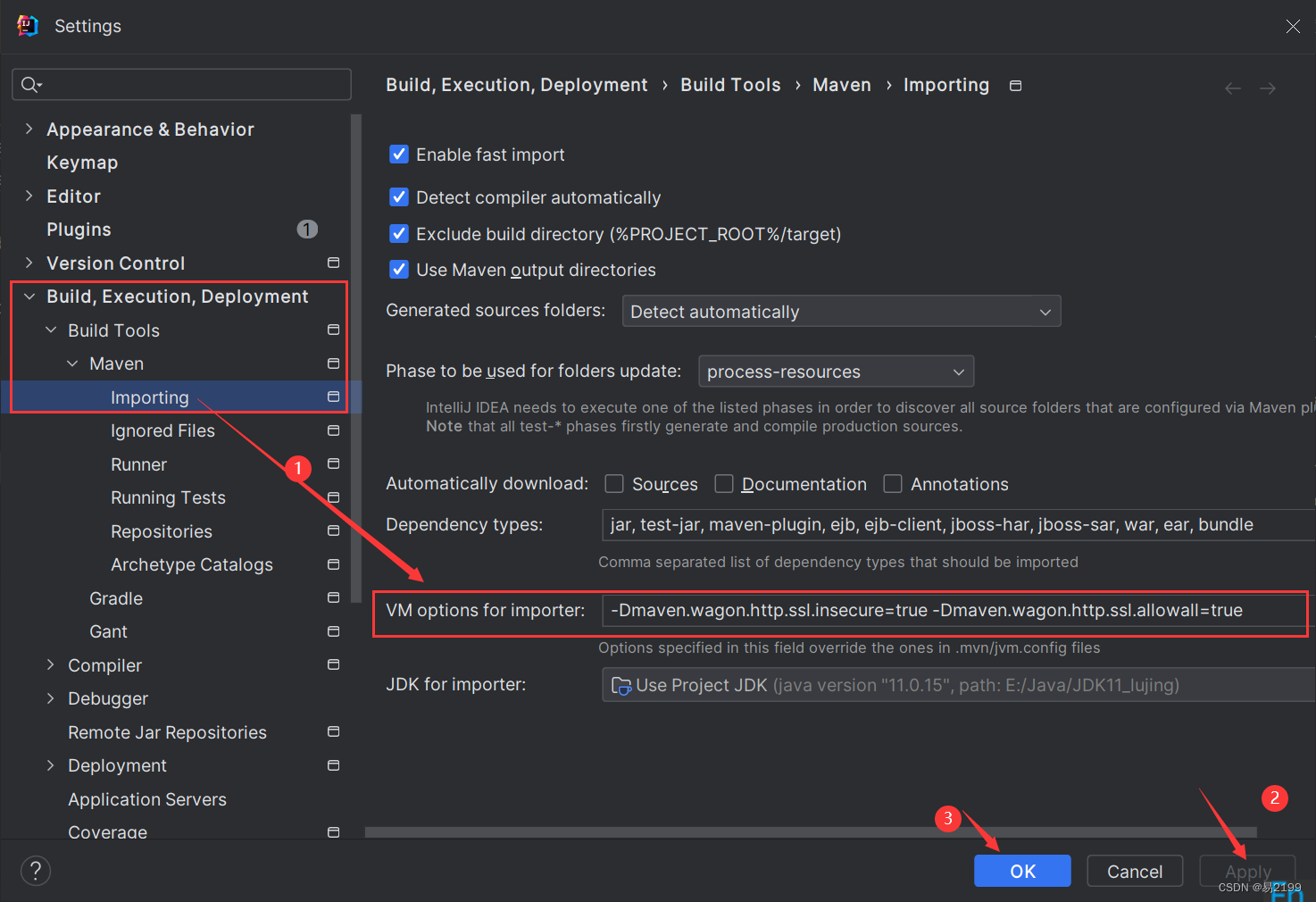
Task: Click the indicator icon beside Version Control
Action: pyautogui.click(x=333, y=262)
